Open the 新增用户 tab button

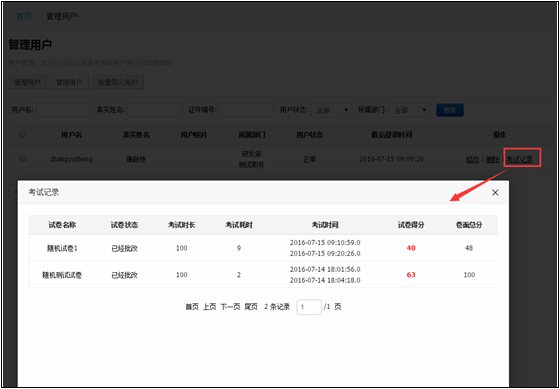point(28,83)
